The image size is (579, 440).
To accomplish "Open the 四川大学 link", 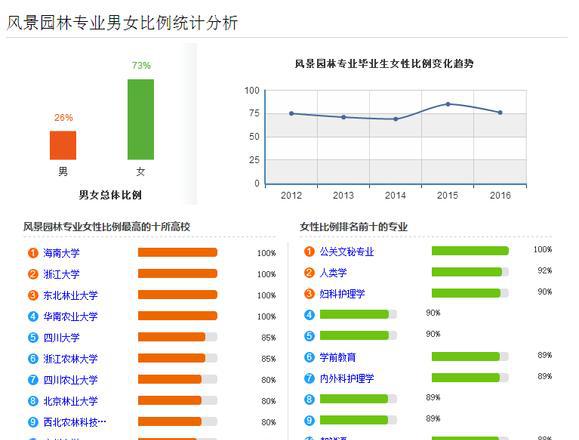I will click(x=61, y=337).
